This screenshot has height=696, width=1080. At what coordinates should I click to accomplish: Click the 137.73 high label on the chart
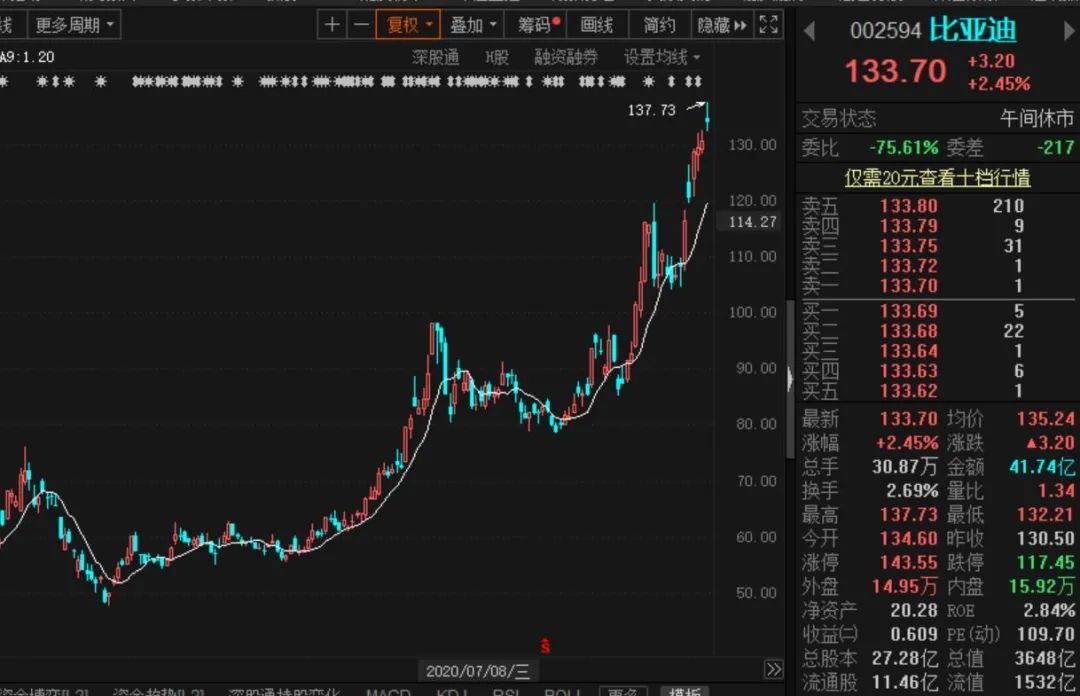(x=652, y=110)
